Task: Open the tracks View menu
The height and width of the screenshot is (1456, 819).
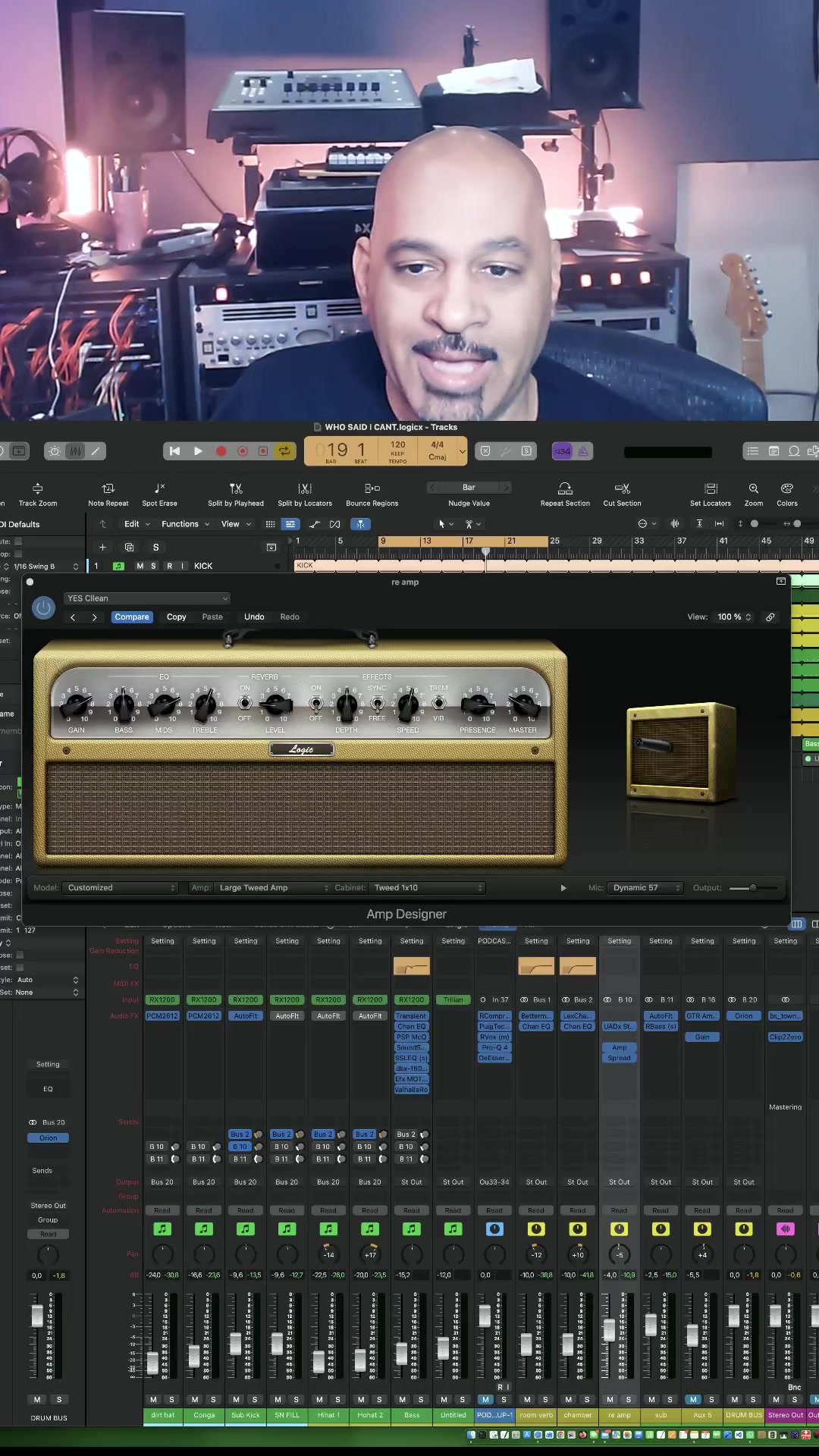Action: (x=236, y=524)
